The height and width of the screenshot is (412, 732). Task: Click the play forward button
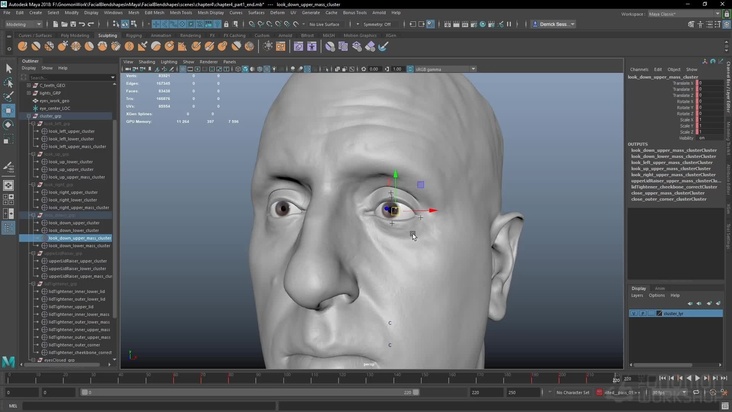(697, 378)
